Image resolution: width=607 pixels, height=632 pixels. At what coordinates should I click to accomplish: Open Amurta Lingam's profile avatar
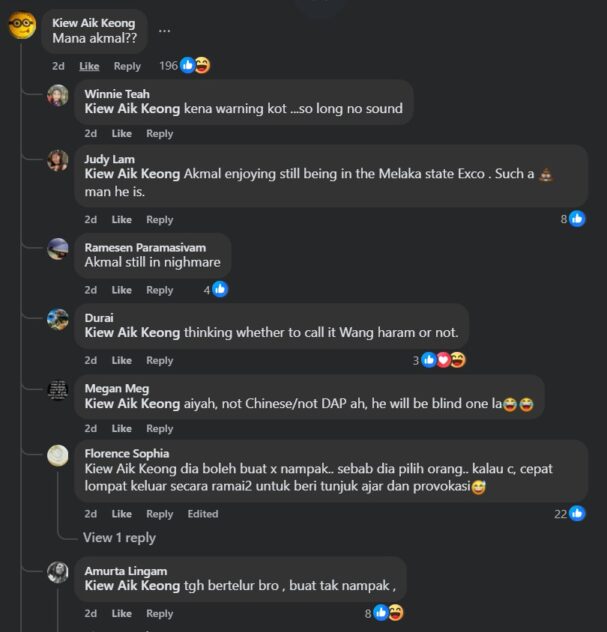tap(58, 572)
